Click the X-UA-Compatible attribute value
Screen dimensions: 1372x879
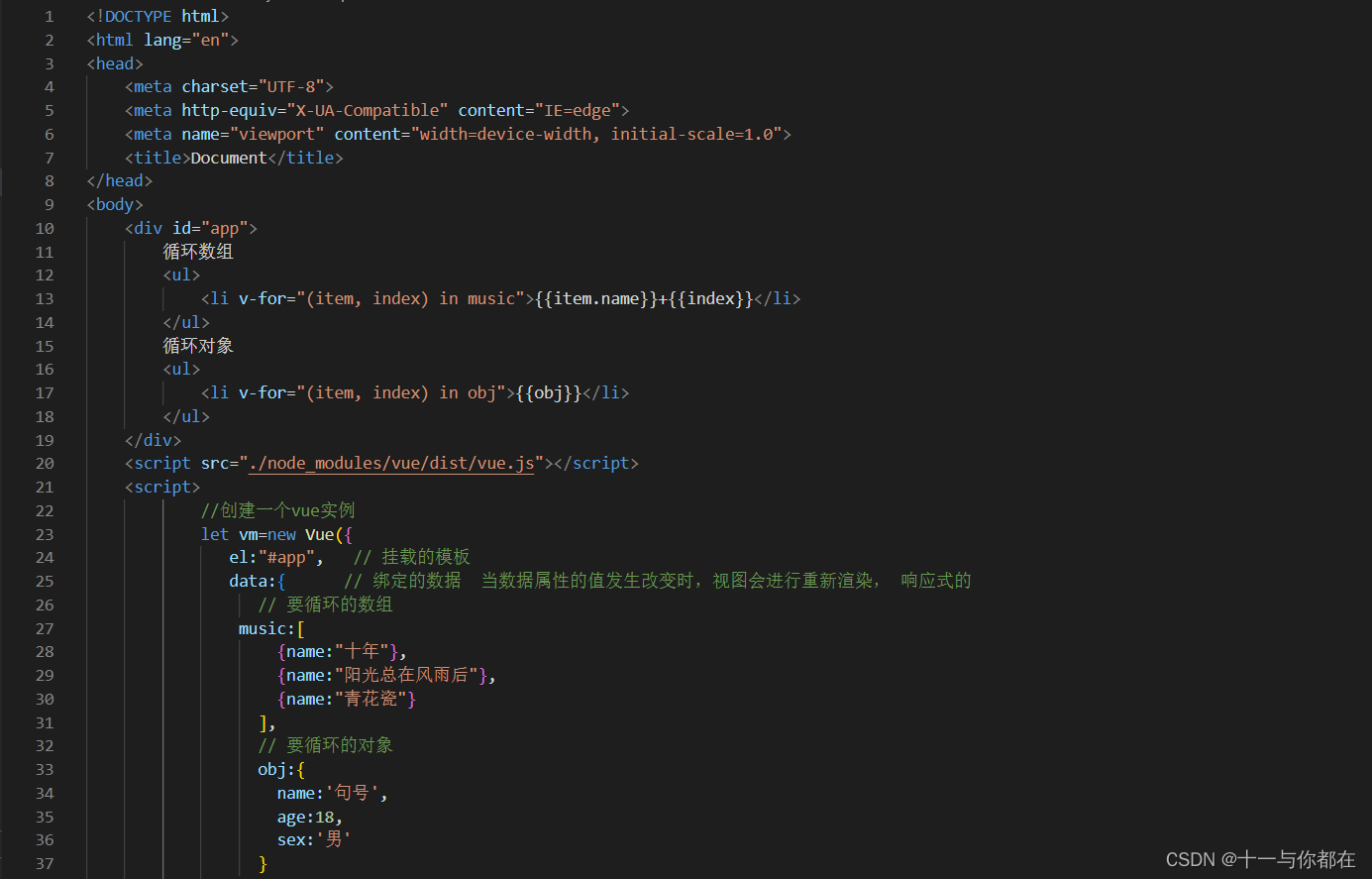(x=368, y=110)
